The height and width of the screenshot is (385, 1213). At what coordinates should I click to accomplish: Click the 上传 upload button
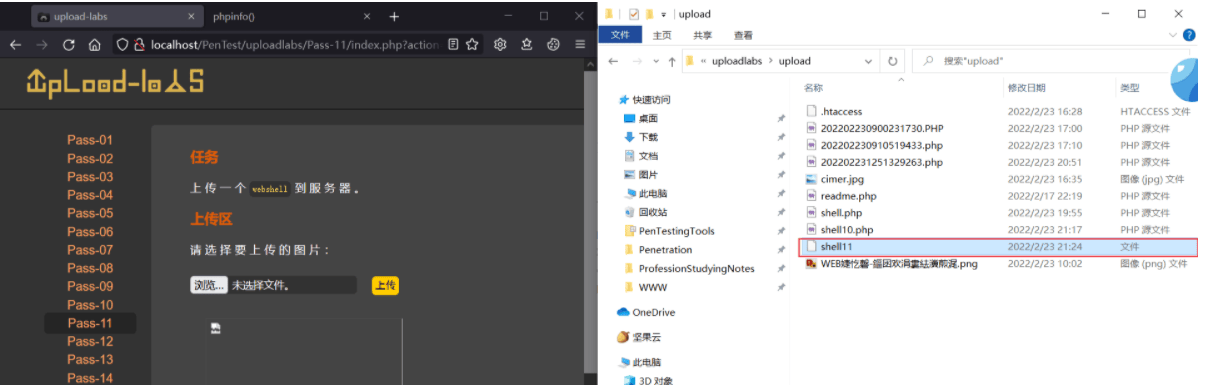click(x=385, y=286)
